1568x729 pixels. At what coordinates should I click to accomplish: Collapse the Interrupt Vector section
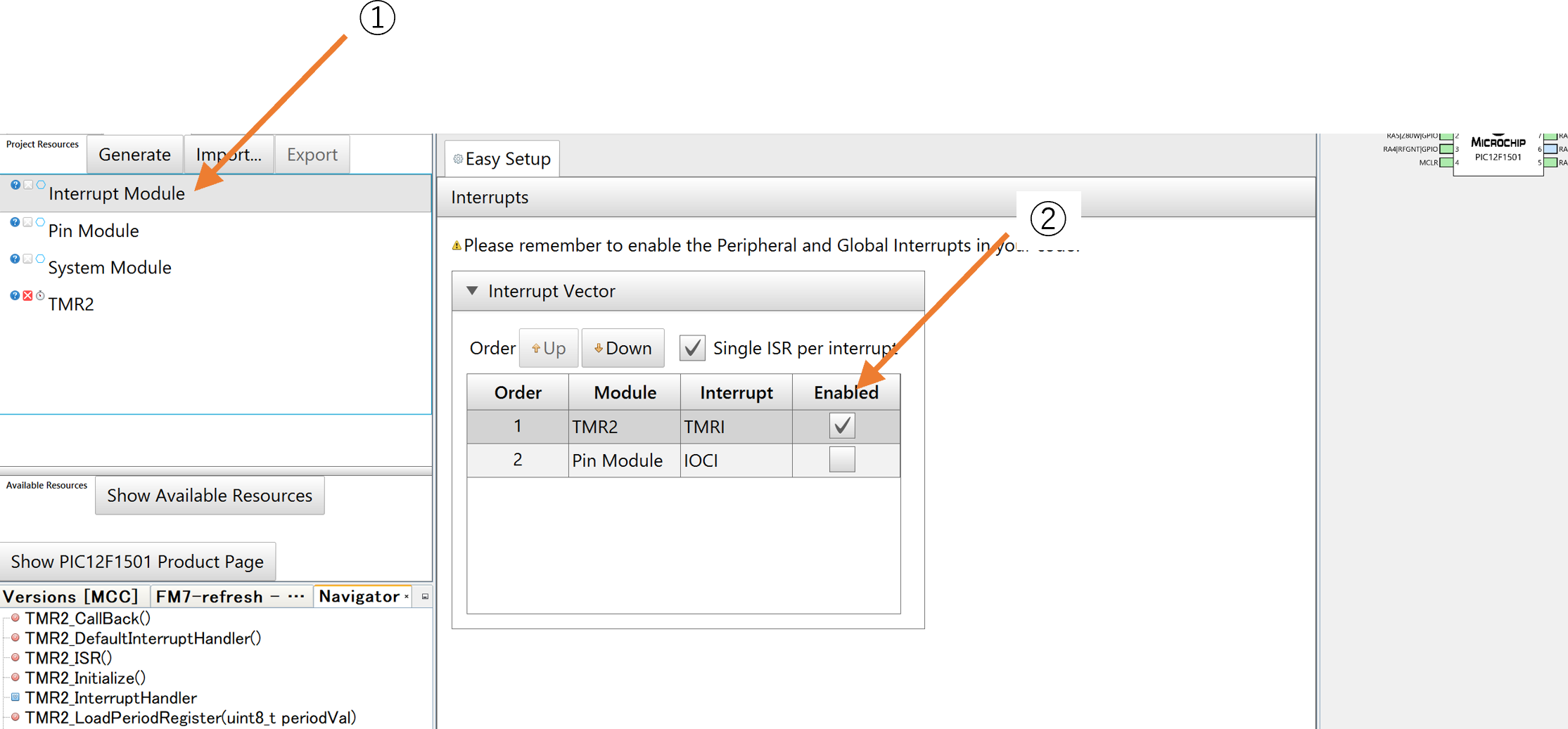click(x=472, y=291)
